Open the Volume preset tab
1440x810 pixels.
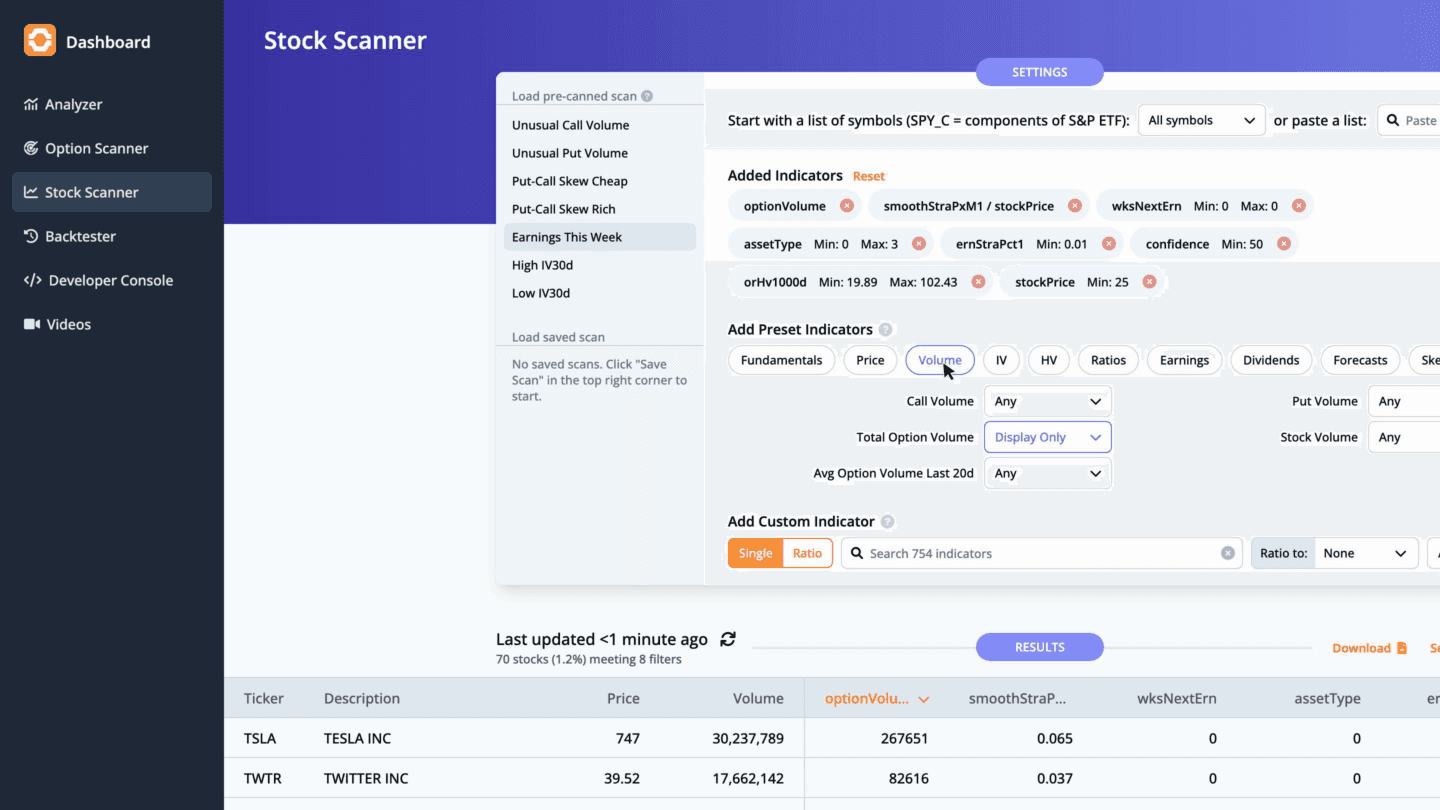[x=940, y=360]
